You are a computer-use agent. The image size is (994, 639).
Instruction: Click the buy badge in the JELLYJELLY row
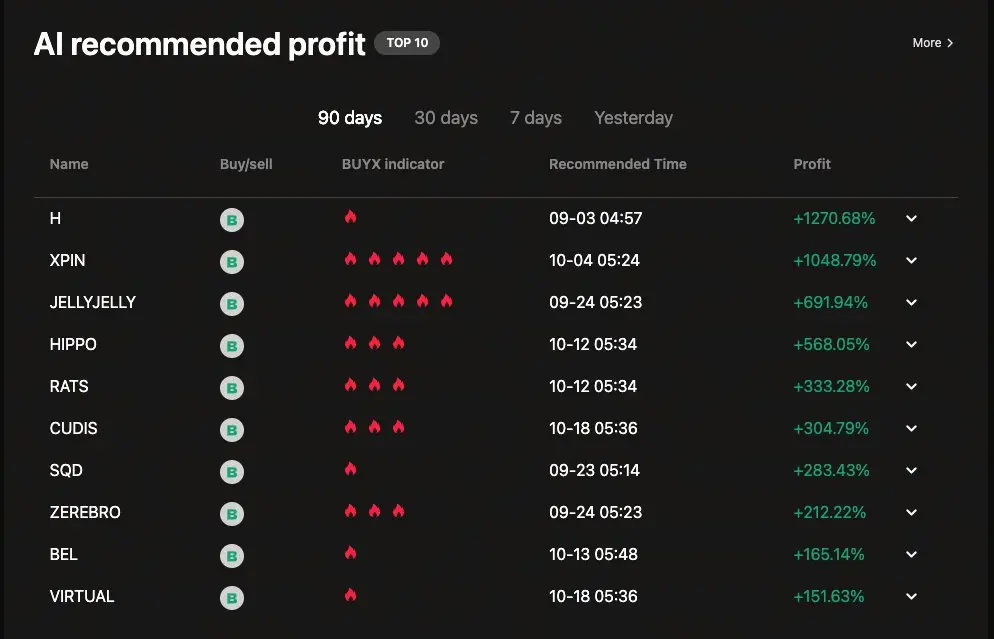coord(232,304)
